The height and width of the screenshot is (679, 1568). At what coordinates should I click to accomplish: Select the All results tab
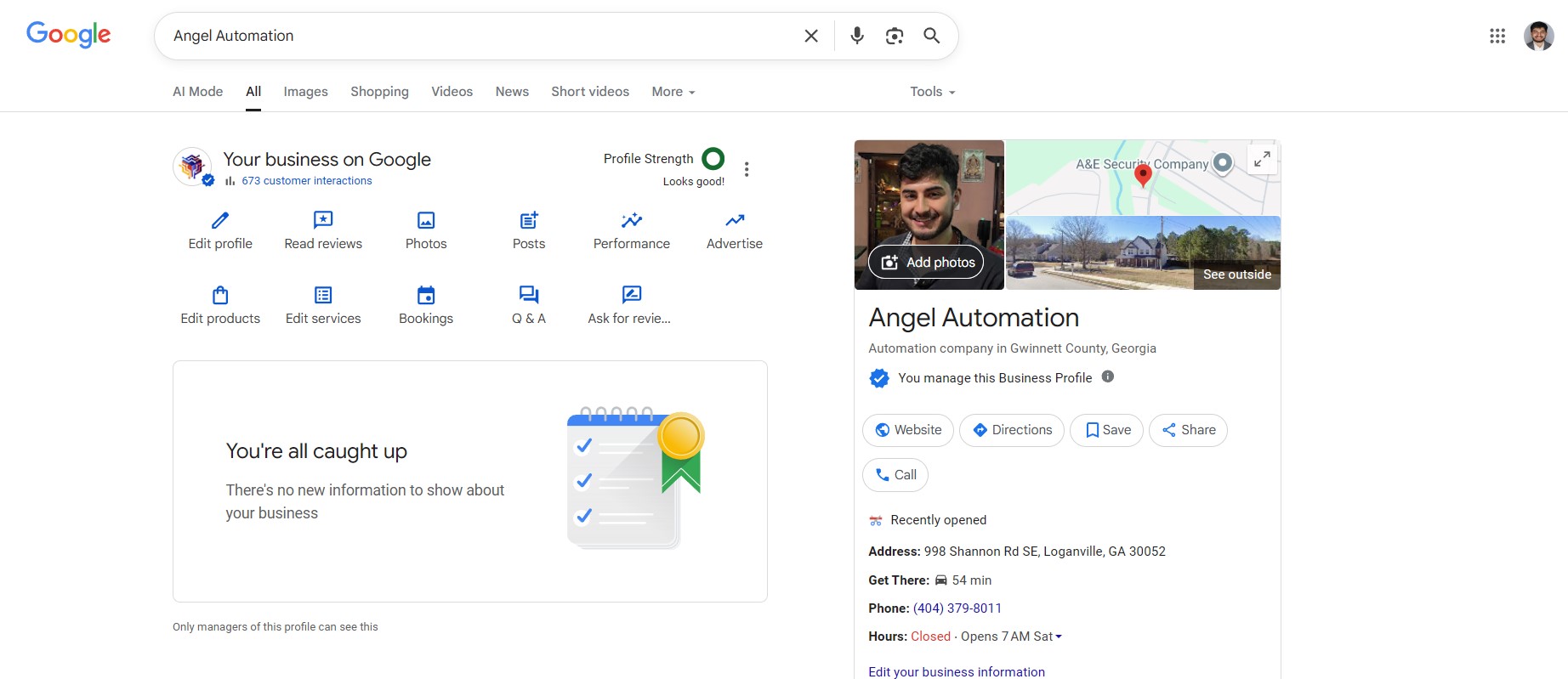(x=253, y=92)
